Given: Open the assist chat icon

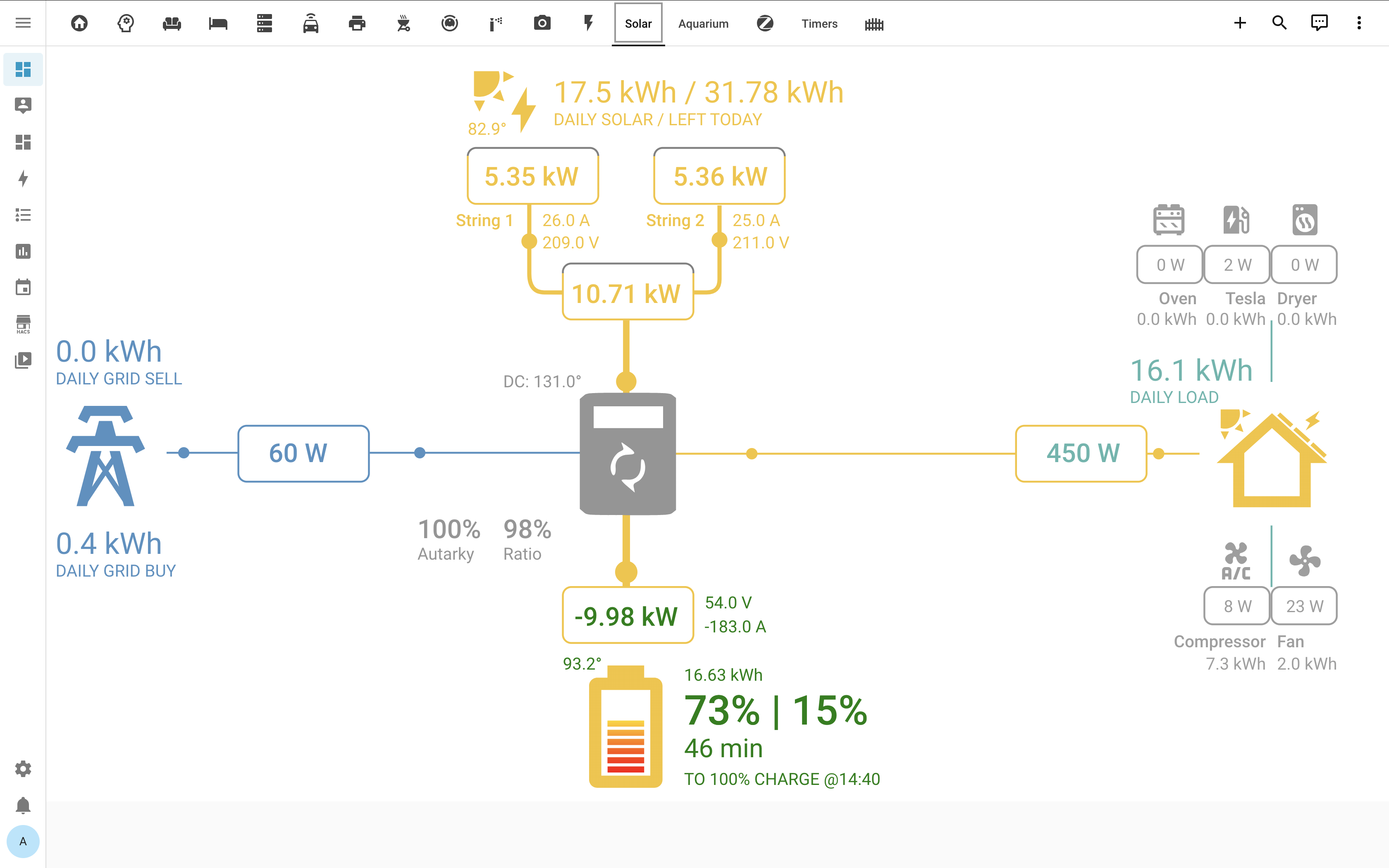Looking at the screenshot, I should click(1319, 23).
